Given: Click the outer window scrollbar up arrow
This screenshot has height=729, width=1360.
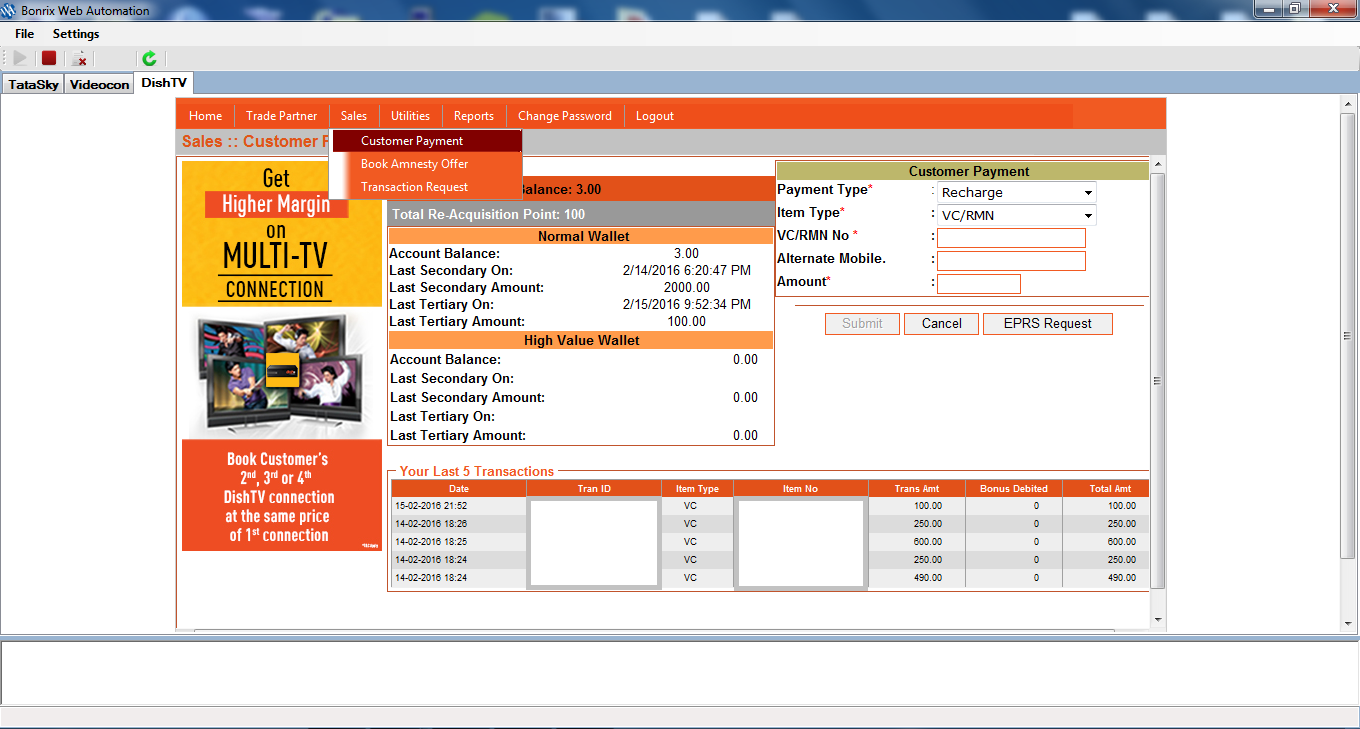Looking at the screenshot, I should pyautogui.click(x=1349, y=105).
